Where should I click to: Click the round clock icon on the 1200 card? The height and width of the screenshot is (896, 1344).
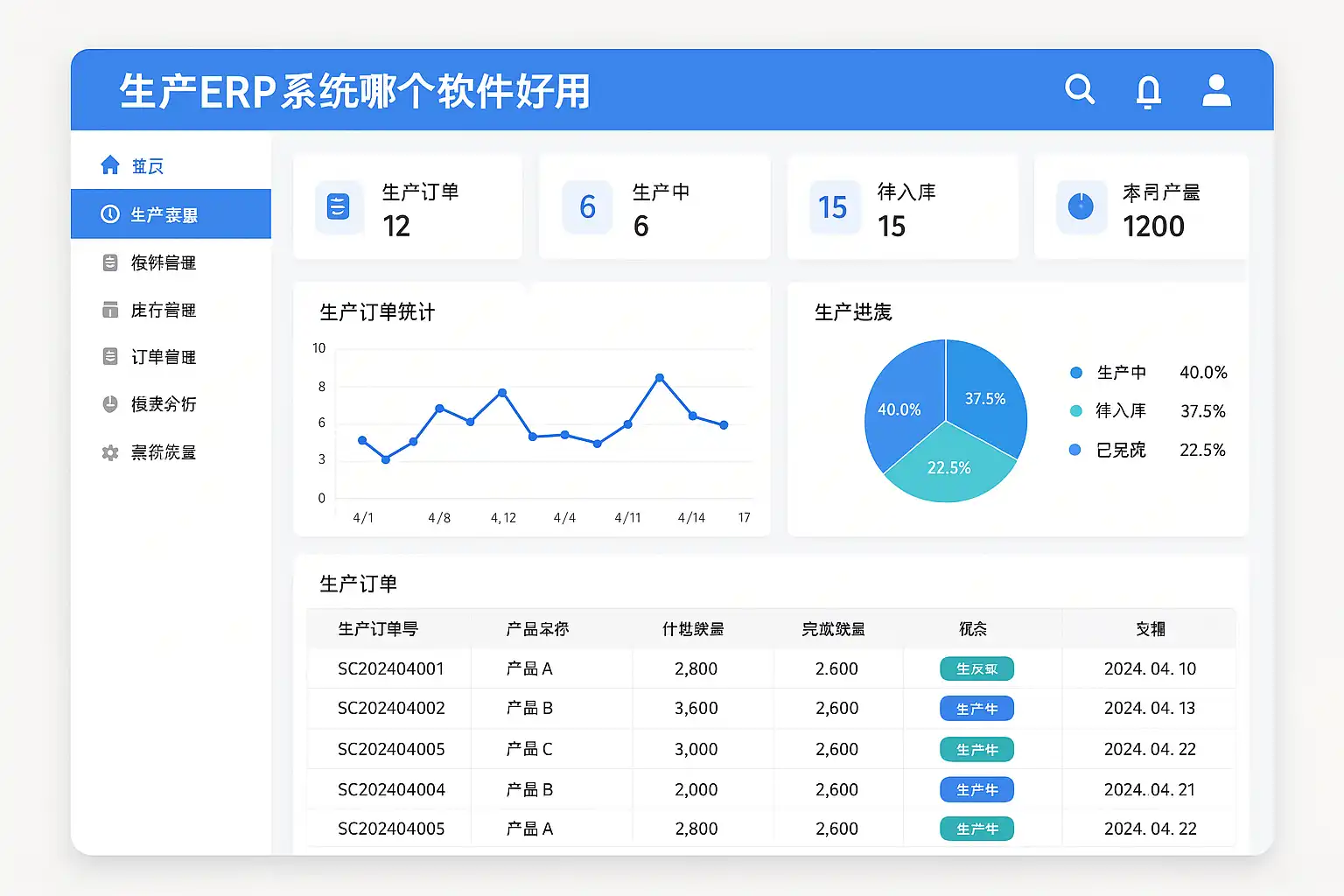1081,207
